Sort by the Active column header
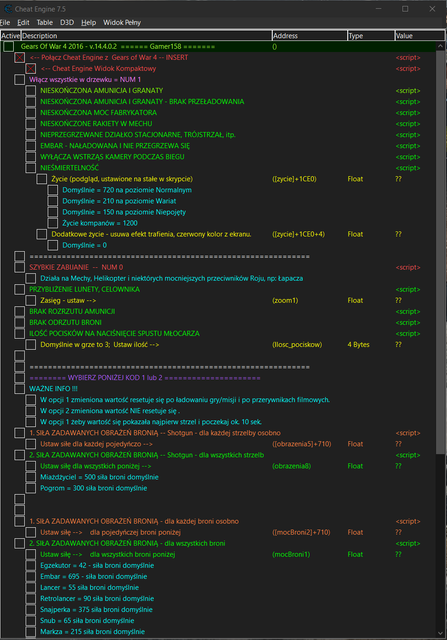This screenshot has height=640, width=447. (11, 36)
